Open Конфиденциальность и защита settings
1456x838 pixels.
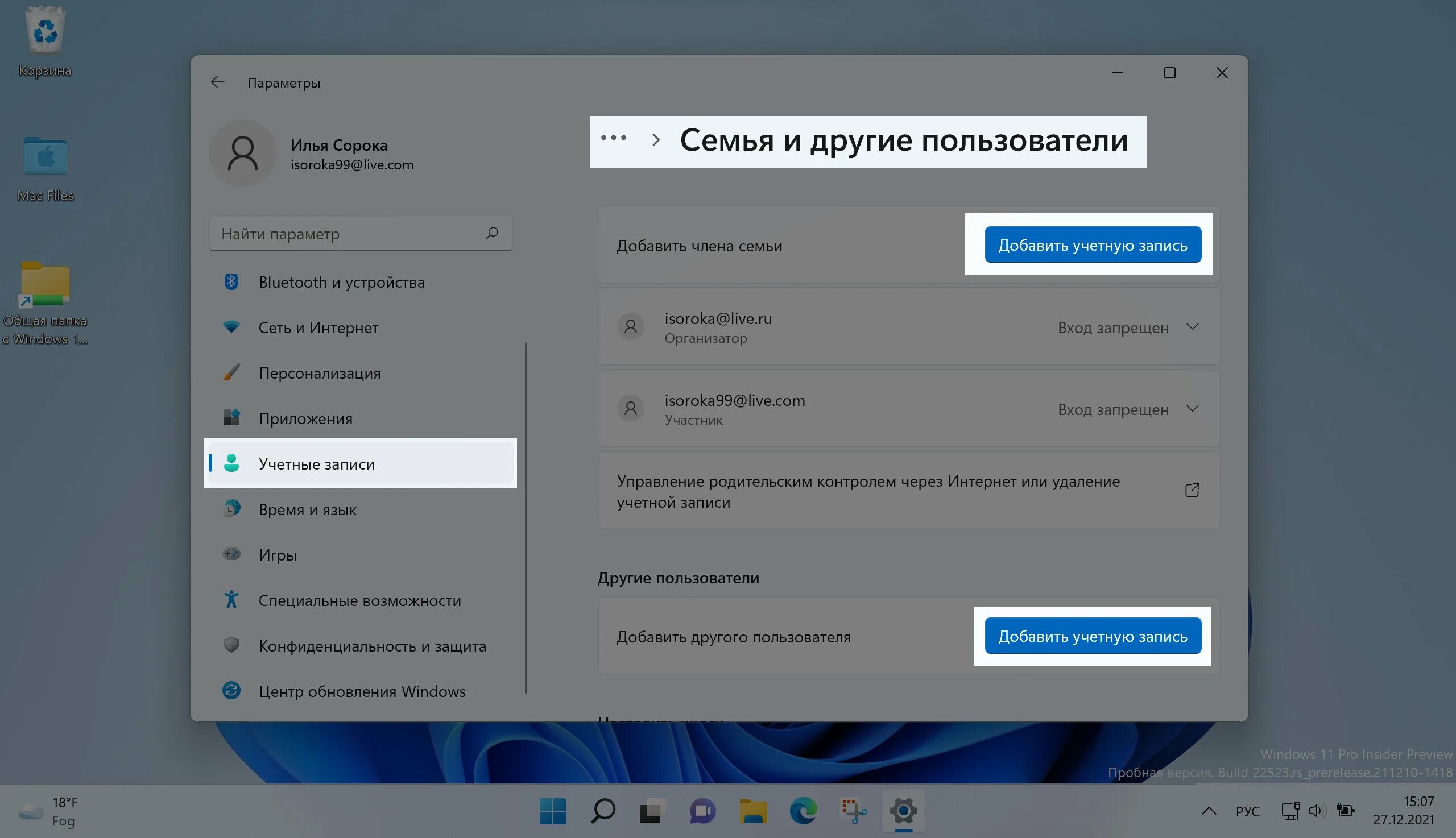click(362, 646)
